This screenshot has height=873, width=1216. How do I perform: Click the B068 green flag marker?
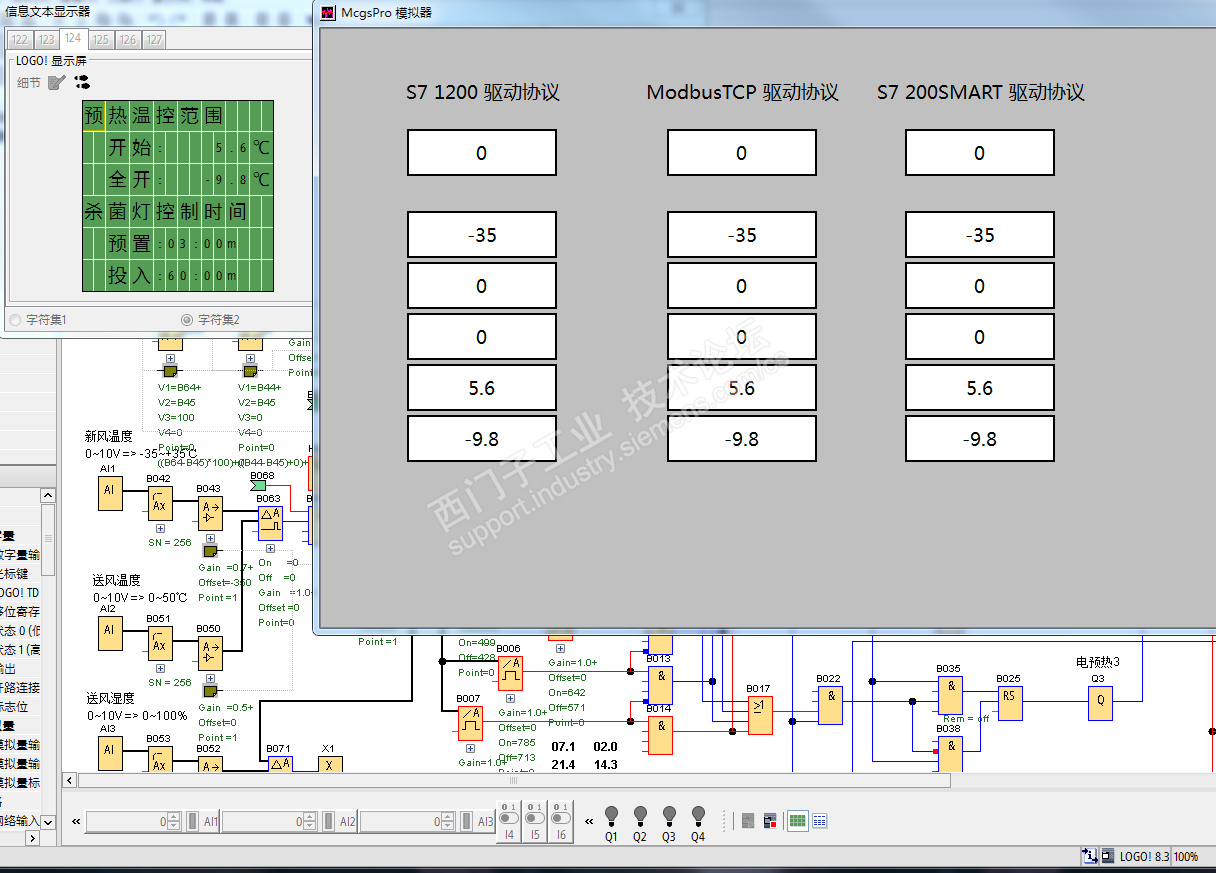(258, 486)
